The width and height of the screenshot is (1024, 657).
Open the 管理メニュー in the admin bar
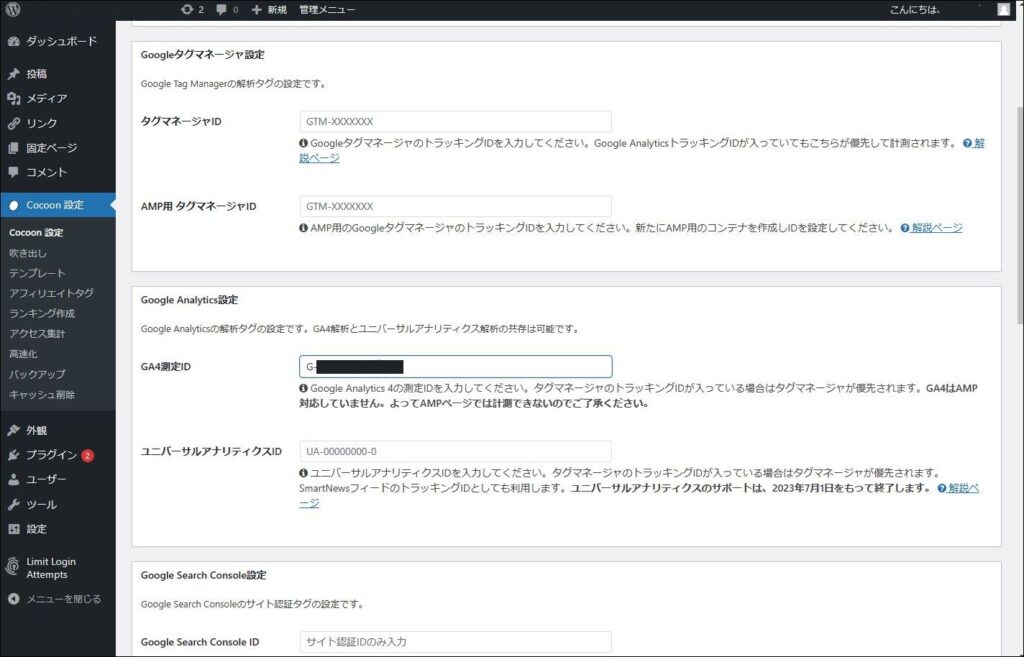click(x=327, y=9)
